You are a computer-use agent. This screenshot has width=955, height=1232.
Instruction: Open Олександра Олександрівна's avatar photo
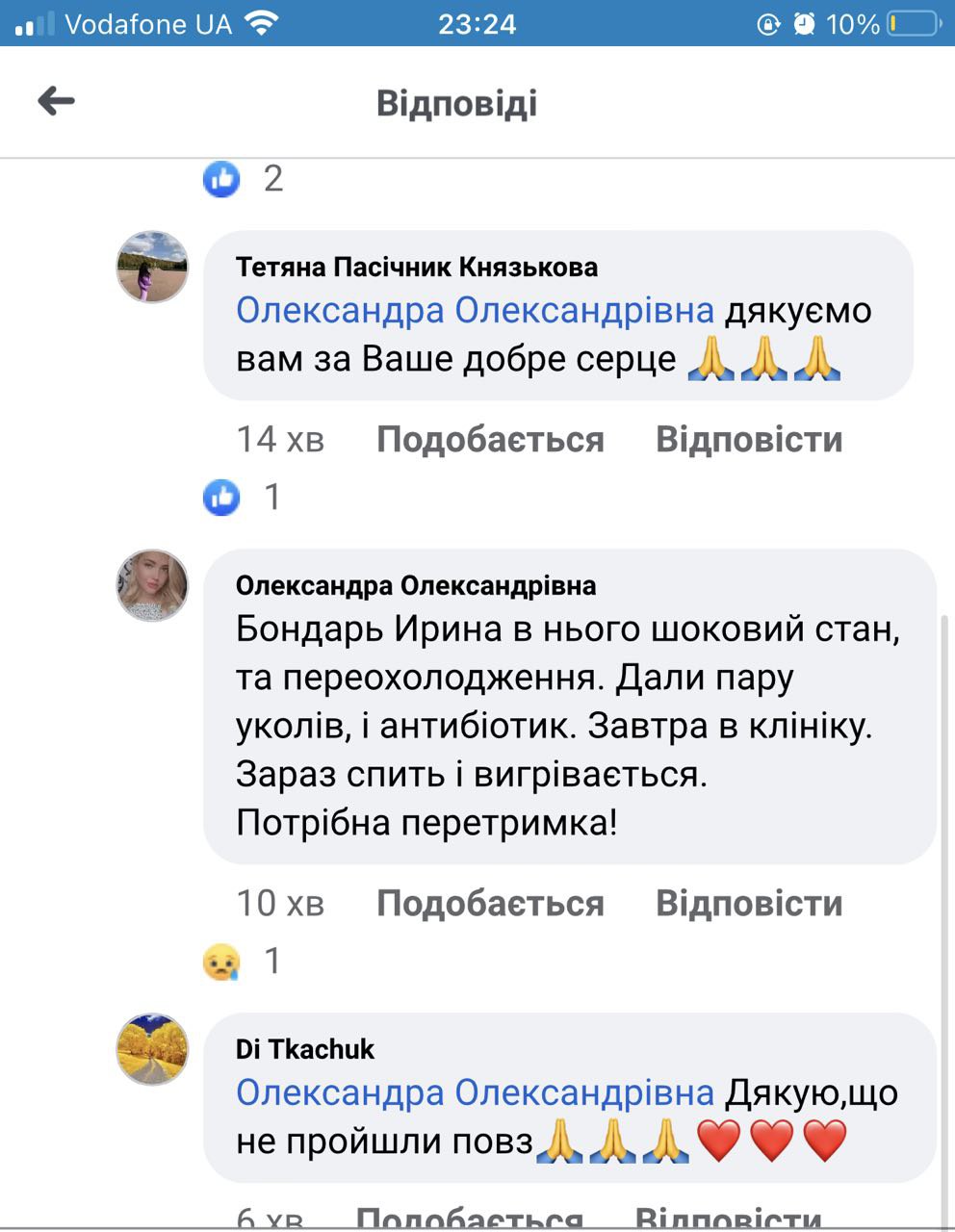[x=152, y=585]
